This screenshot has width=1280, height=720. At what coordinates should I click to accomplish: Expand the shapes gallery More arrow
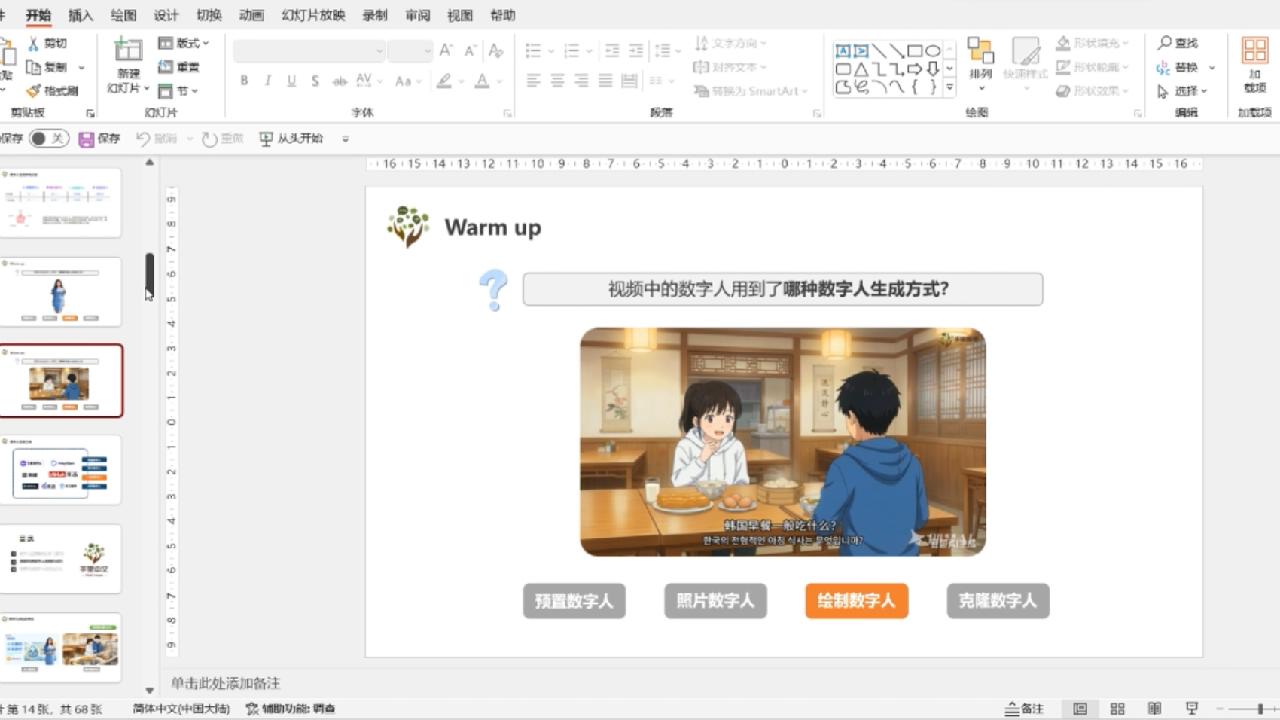pos(949,88)
